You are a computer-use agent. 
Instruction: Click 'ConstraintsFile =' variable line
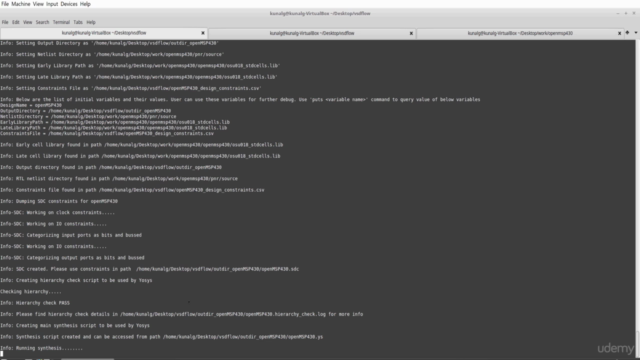click(x=107, y=133)
